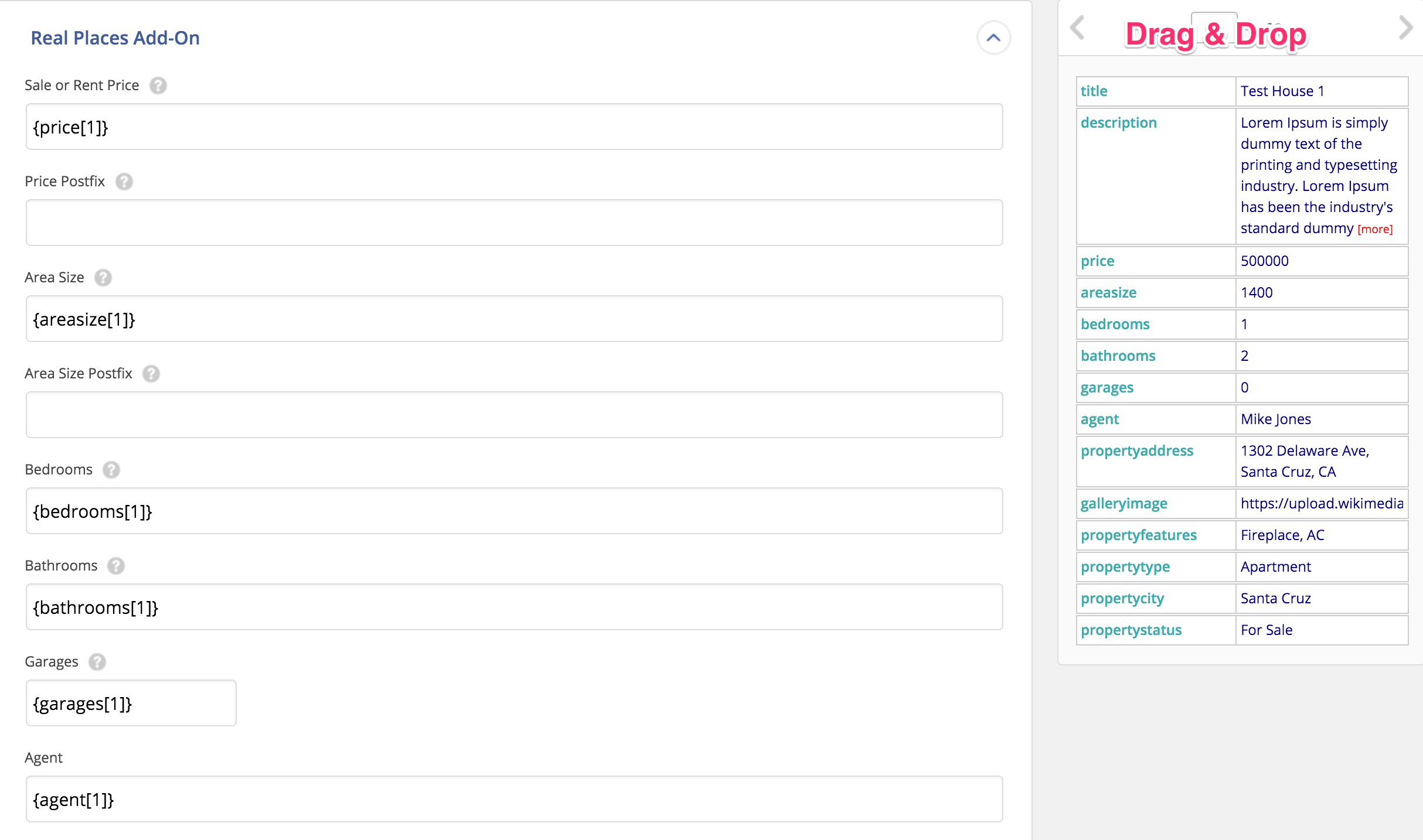Select the propertyaddress field name
1423x840 pixels.
1136,451
